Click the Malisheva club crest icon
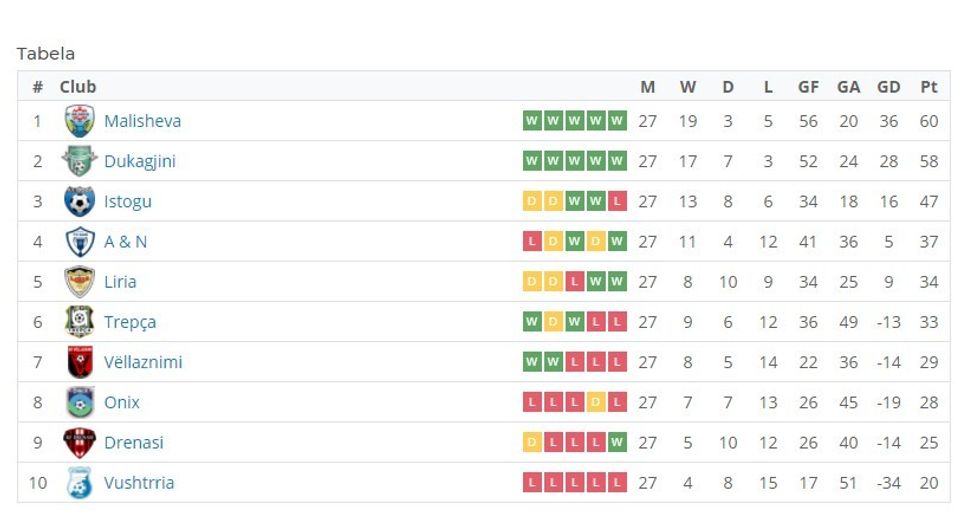Screen dimensions: 980x518 tap(79, 121)
